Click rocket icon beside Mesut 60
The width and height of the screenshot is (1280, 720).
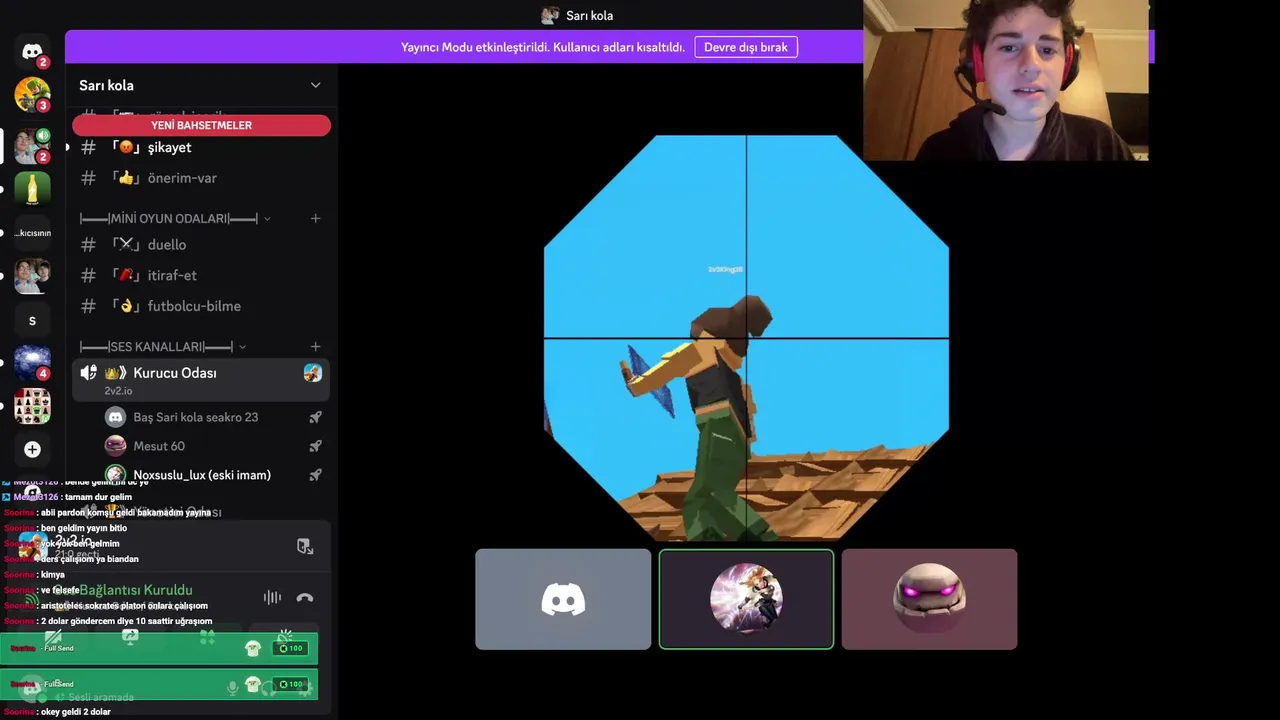point(315,446)
